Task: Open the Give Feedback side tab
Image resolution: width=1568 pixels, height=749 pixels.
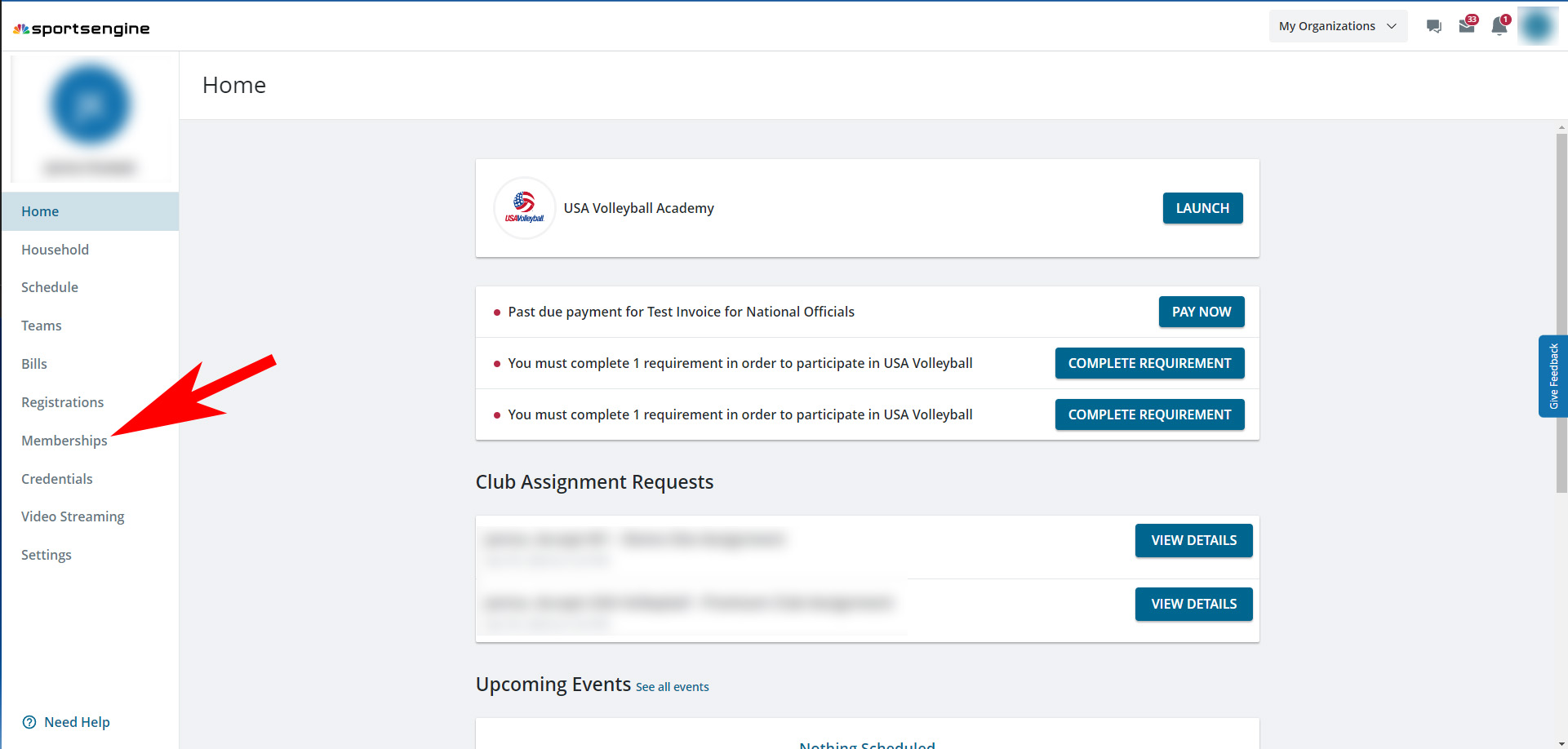Action: pyautogui.click(x=1553, y=376)
